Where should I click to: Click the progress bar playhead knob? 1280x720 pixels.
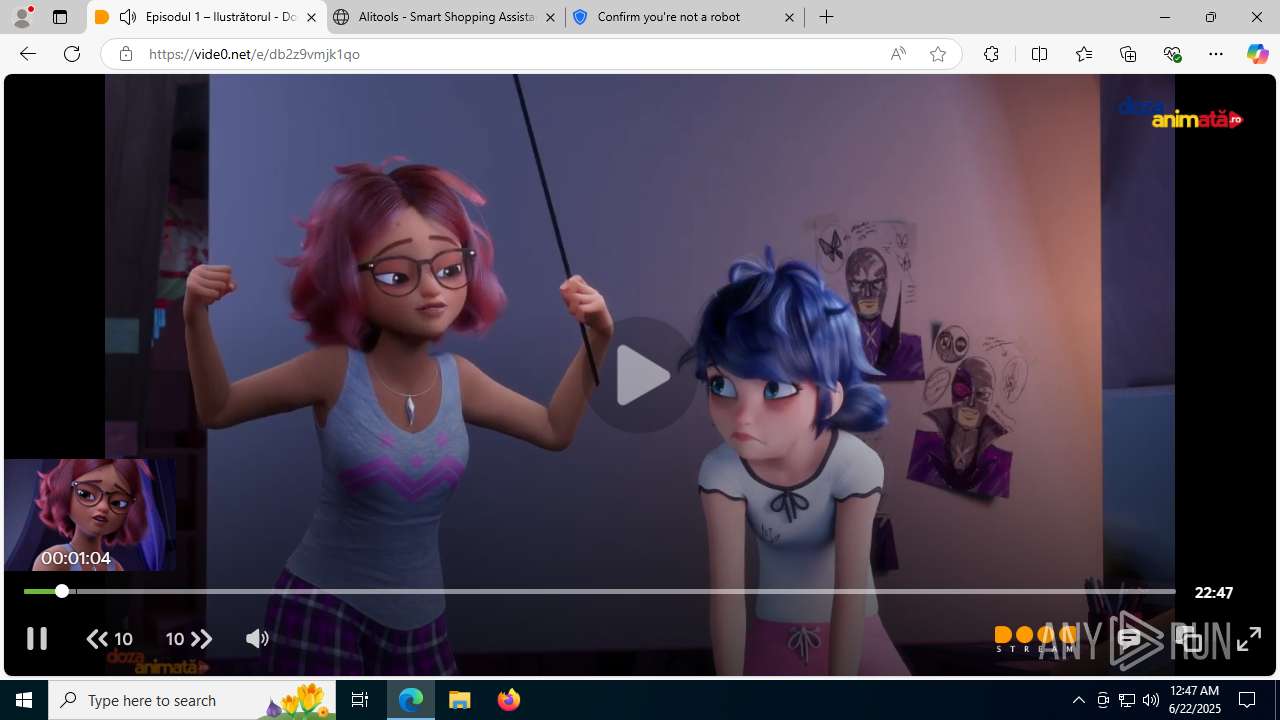[x=62, y=592]
